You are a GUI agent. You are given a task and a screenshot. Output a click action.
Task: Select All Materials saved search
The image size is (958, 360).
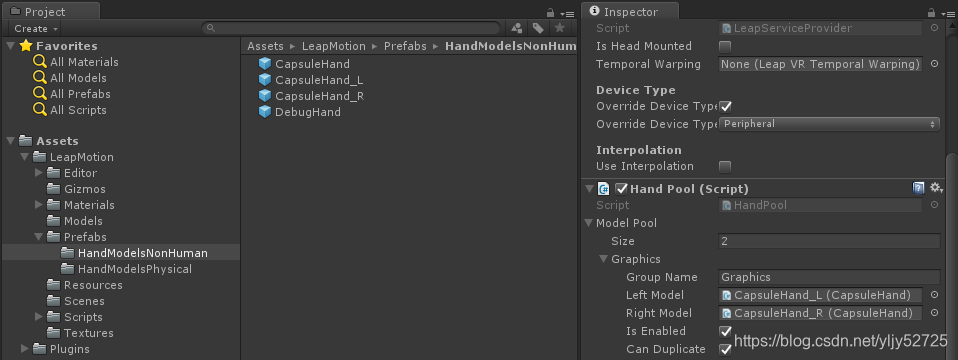pyautogui.click(x=84, y=62)
